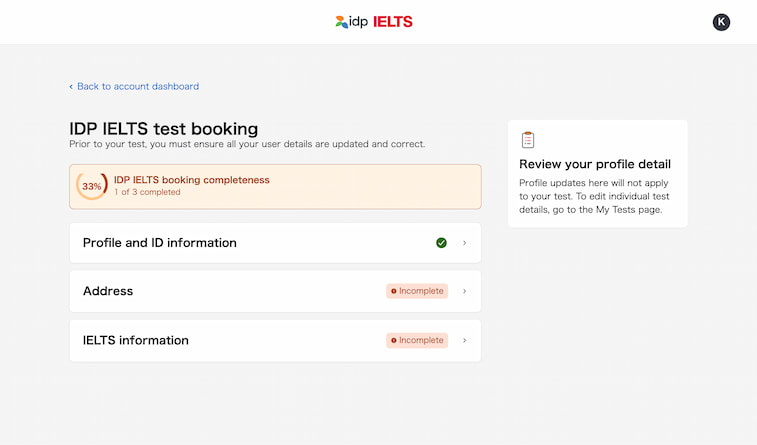Click the back arrow before account dashboard
The width and height of the screenshot is (757, 445).
[x=71, y=86]
